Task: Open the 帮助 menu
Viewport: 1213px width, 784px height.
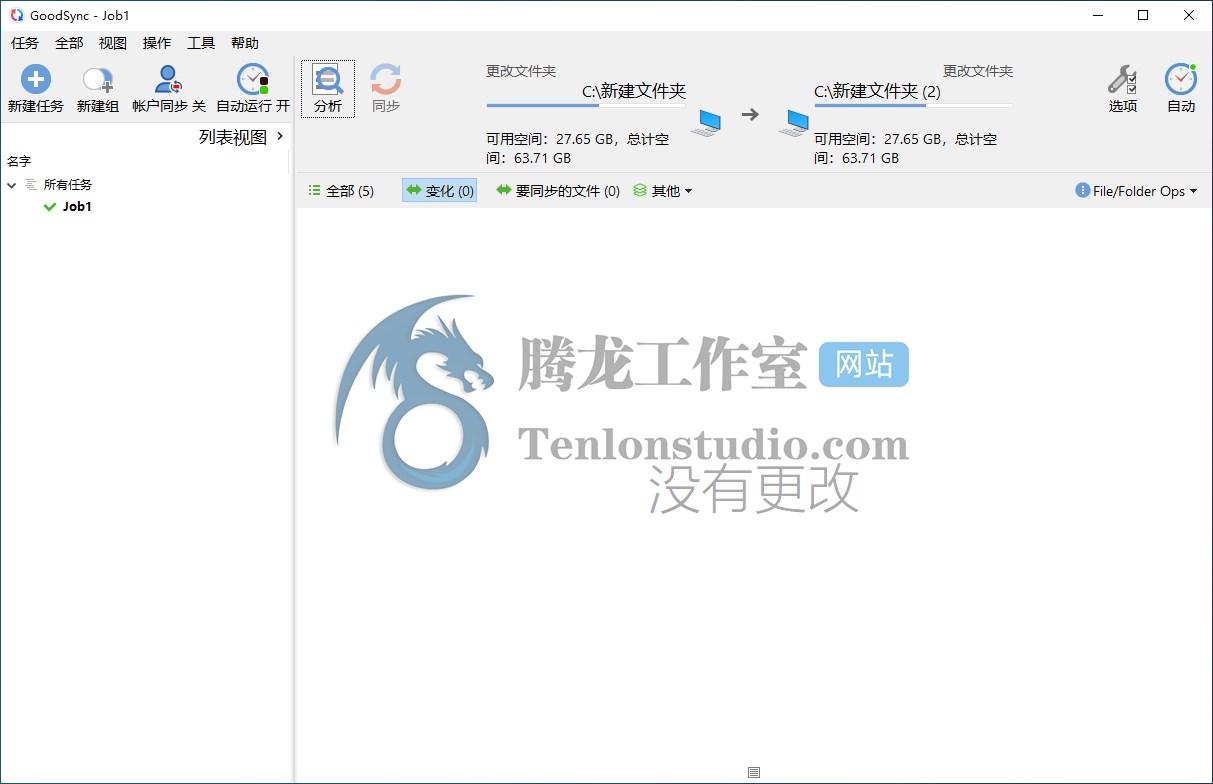Action: point(245,43)
